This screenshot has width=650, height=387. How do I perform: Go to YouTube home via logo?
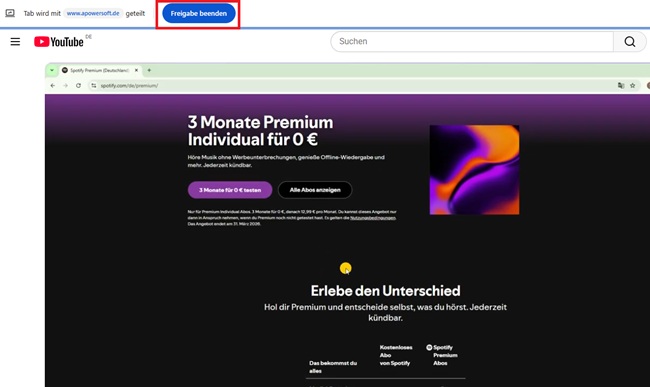click(59, 41)
